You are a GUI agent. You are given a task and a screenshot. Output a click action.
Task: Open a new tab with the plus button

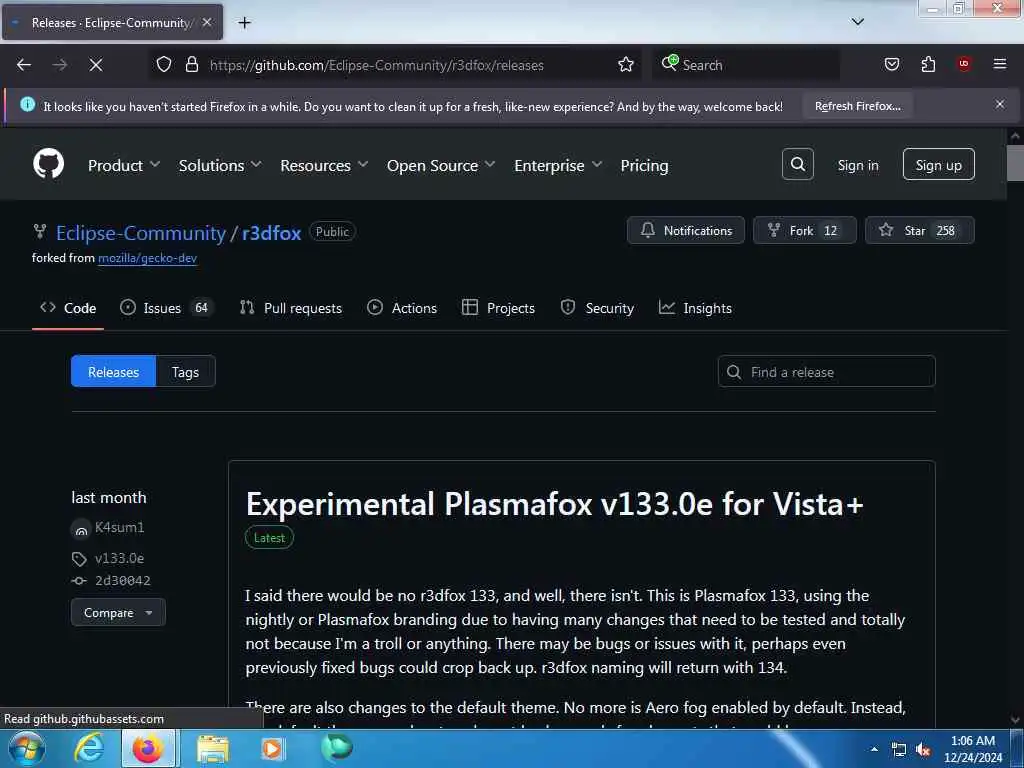coord(244,23)
